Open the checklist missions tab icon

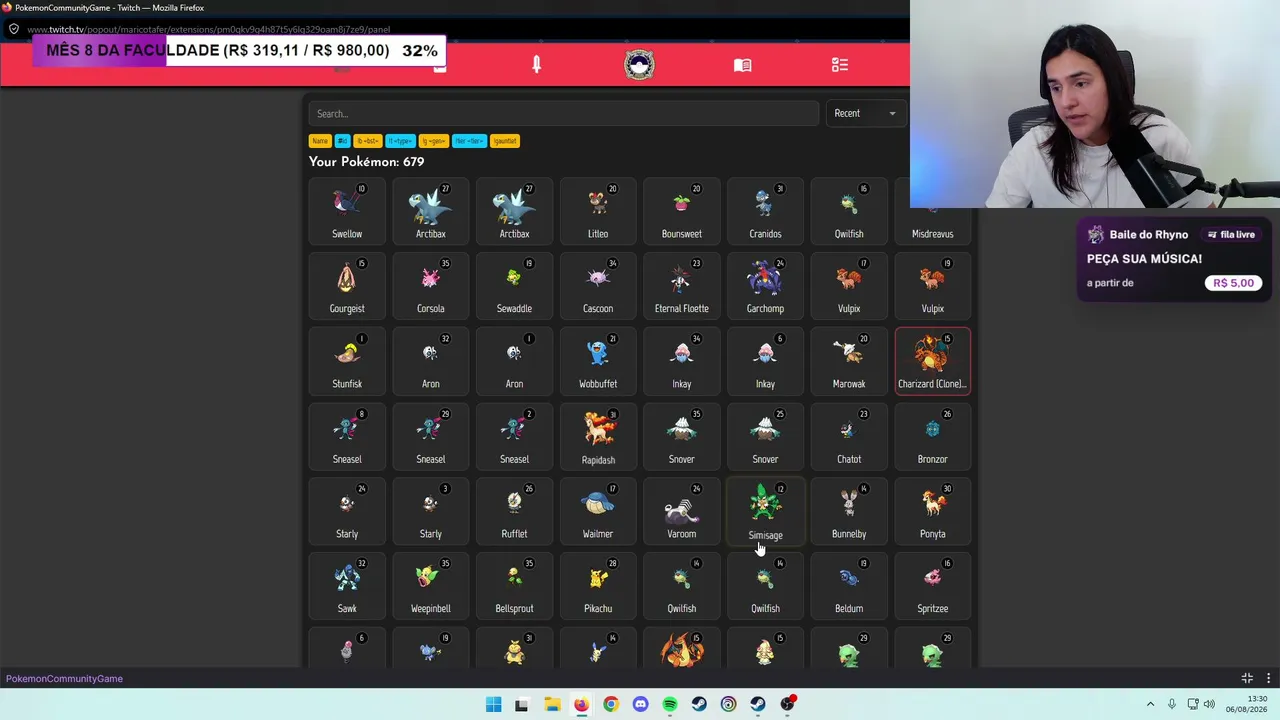(840, 65)
